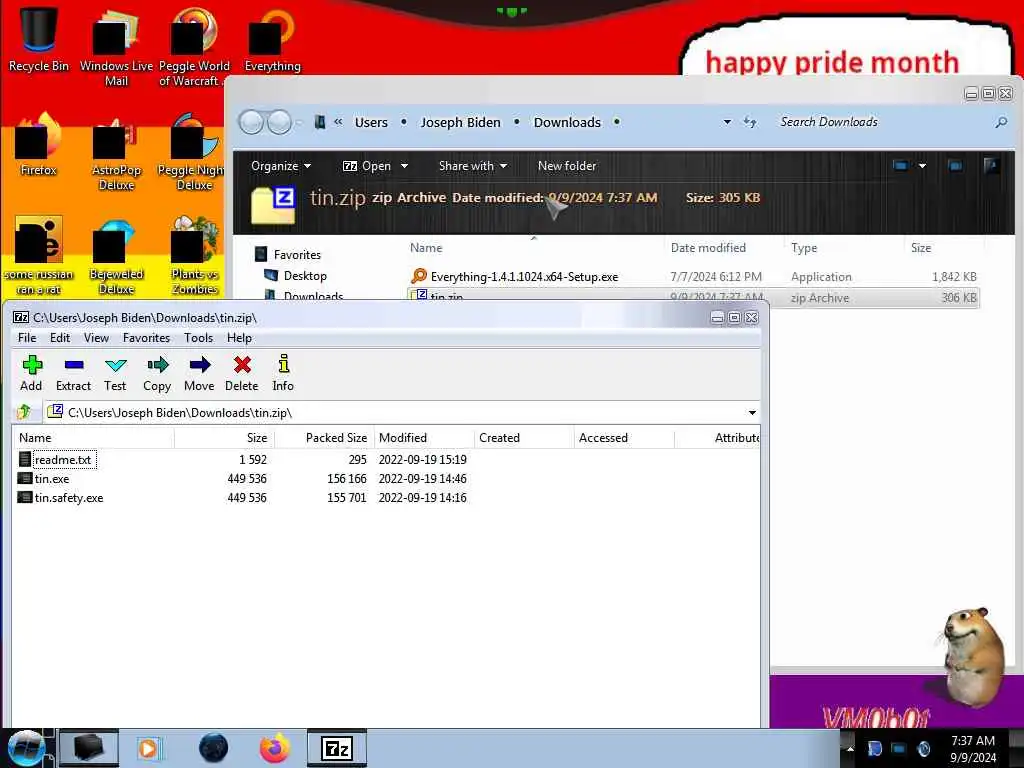This screenshot has height=768, width=1024.
Task: Select Bejeweled Deluxe desktop icon
Action: point(116,256)
